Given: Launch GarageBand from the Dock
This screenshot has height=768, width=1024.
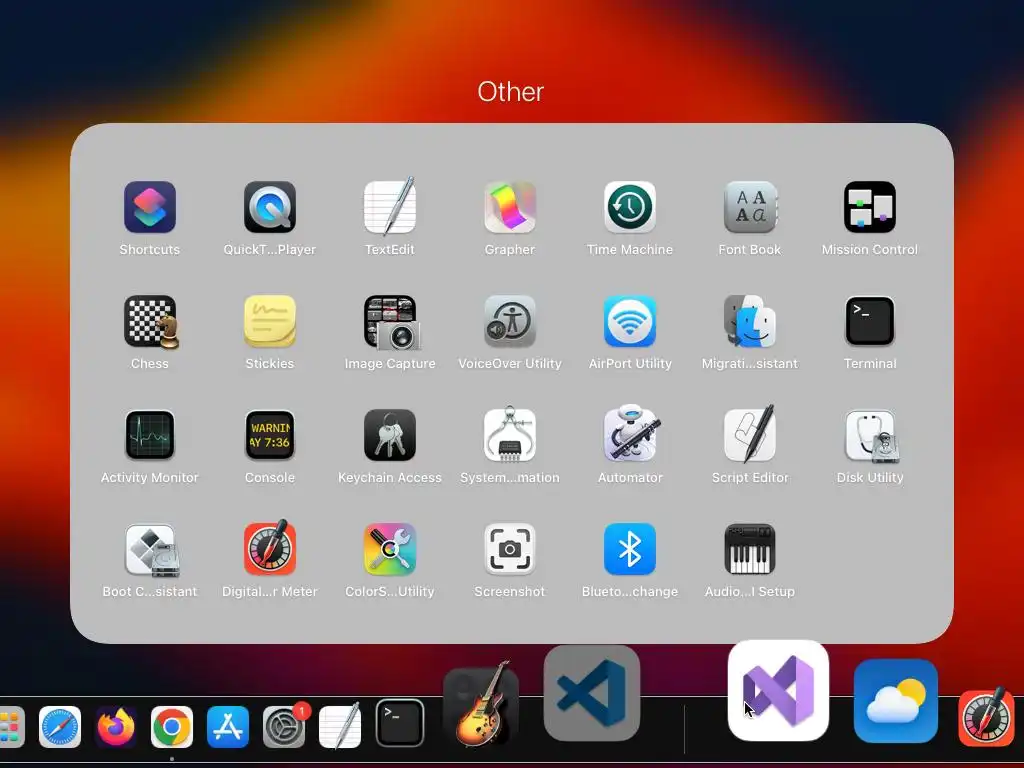Looking at the screenshot, I should pyautogui.click(x=481, y=704).
